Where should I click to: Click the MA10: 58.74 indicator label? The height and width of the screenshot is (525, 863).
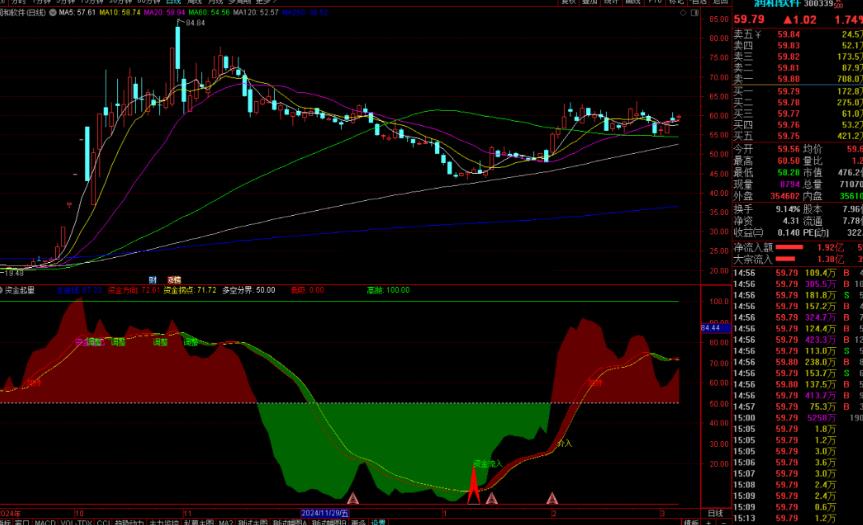click(x=119, y=12)
